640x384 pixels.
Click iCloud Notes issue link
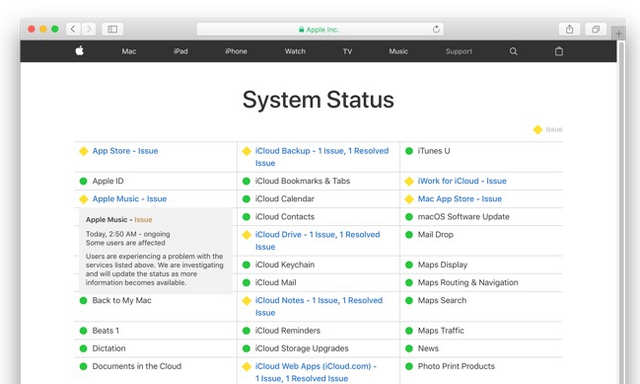319,306
